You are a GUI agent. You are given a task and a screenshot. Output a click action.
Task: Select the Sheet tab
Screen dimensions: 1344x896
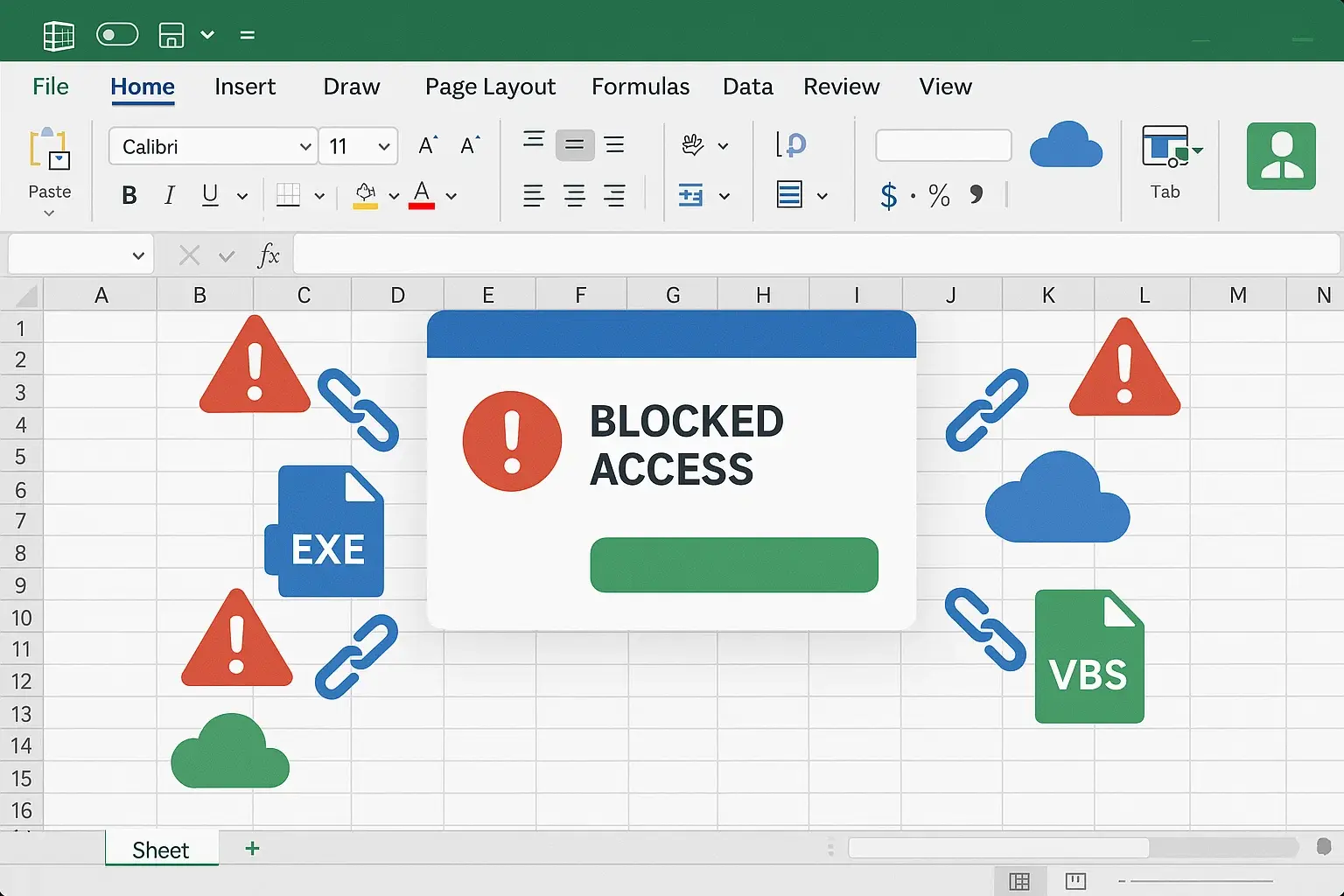pyautogui.click(x=161, y=850)
